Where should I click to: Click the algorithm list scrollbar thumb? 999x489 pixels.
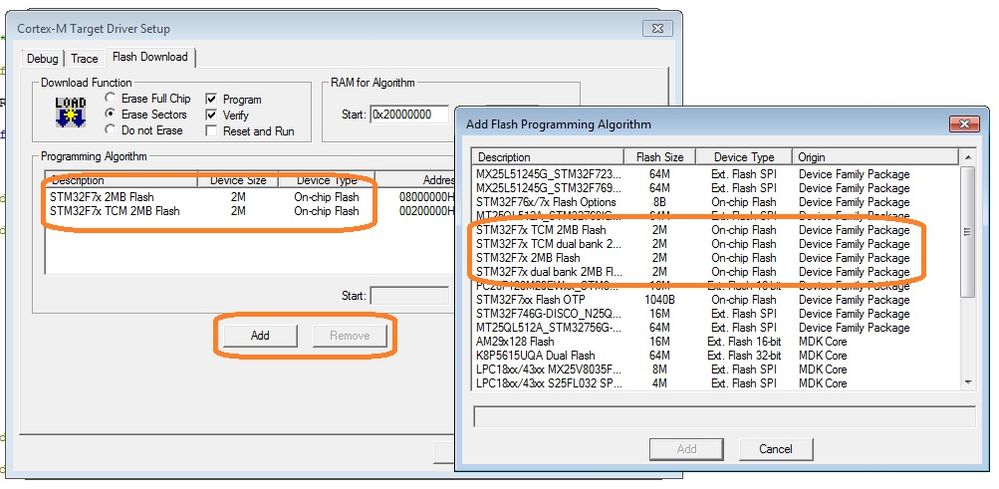click(x=968, y=232)
